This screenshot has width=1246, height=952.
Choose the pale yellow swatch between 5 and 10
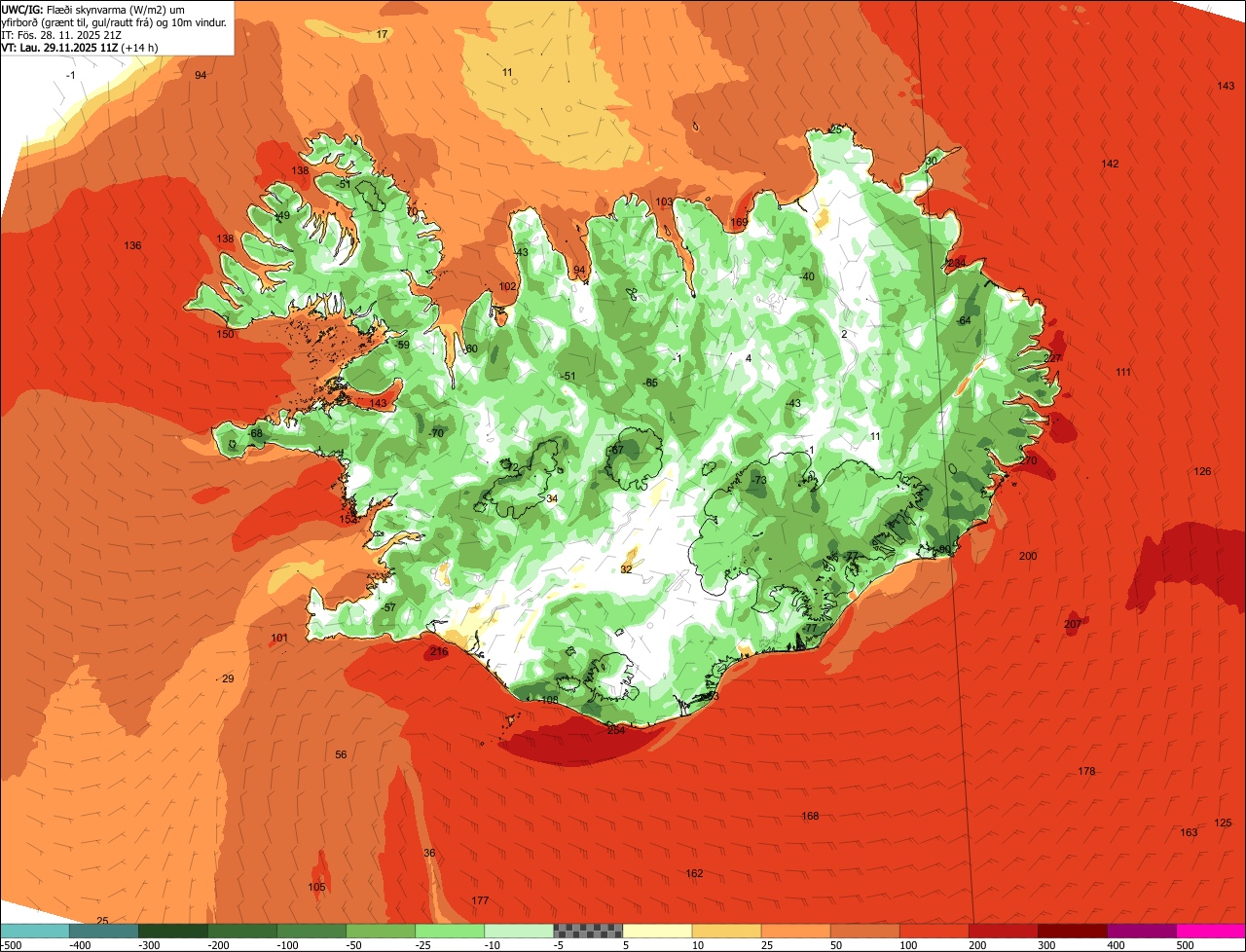coord(657,930)
